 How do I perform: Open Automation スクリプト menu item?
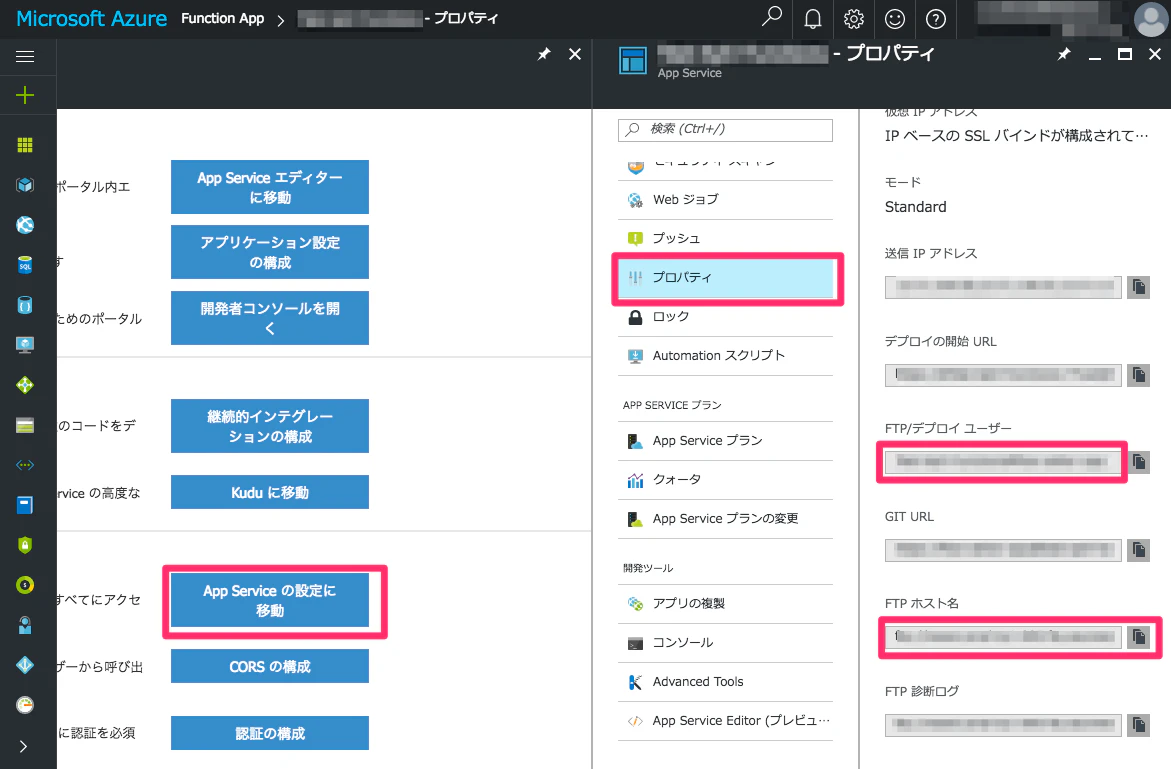coord(725,355)
